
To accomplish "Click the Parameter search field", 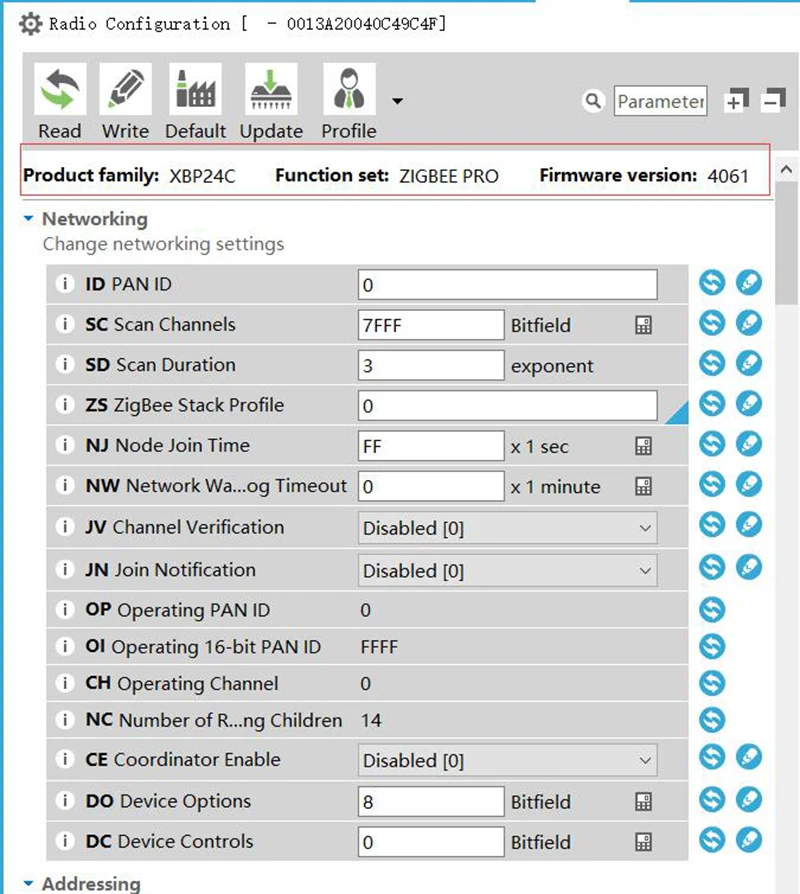I will point(660,101).
